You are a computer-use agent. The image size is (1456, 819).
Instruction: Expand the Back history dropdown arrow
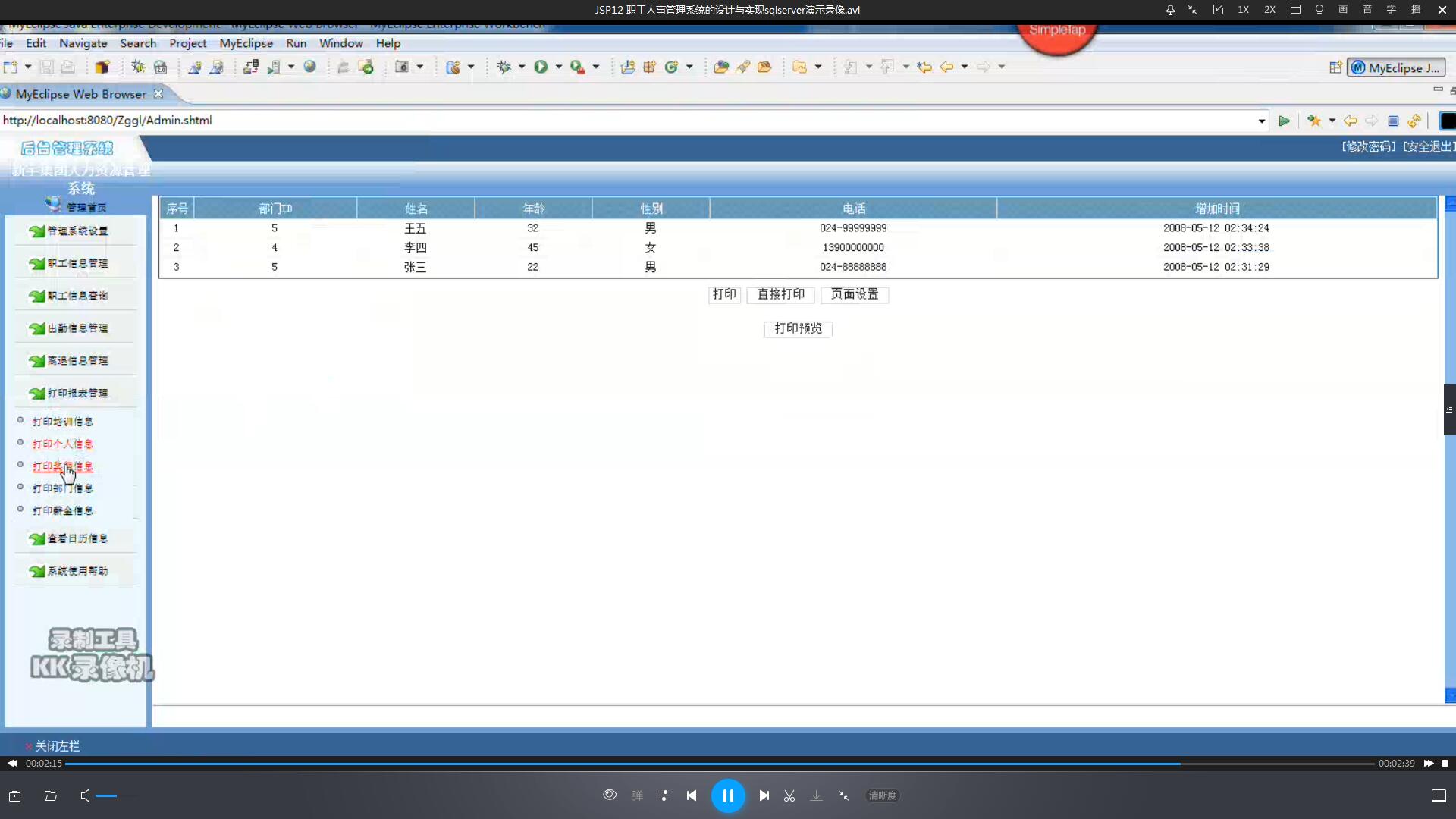point(965,67)
